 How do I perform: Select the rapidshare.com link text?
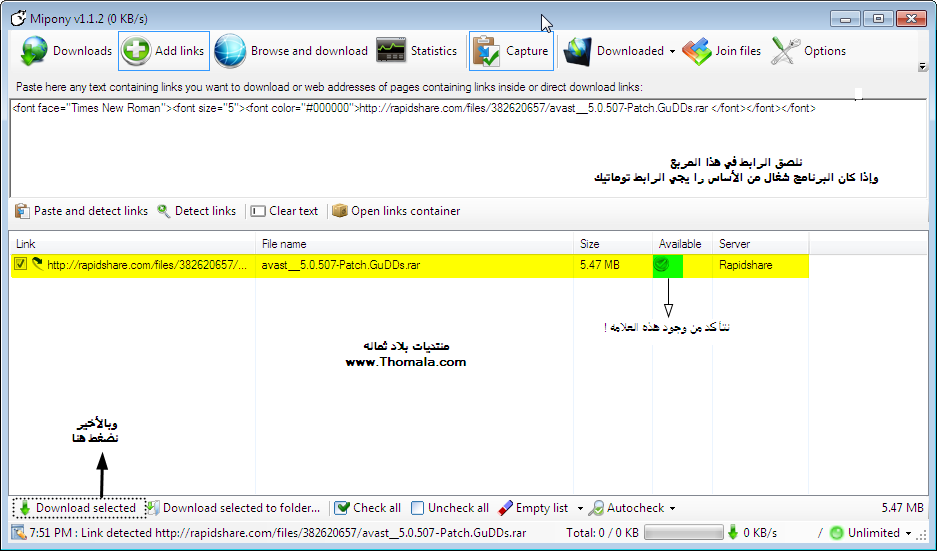point(146,265)
